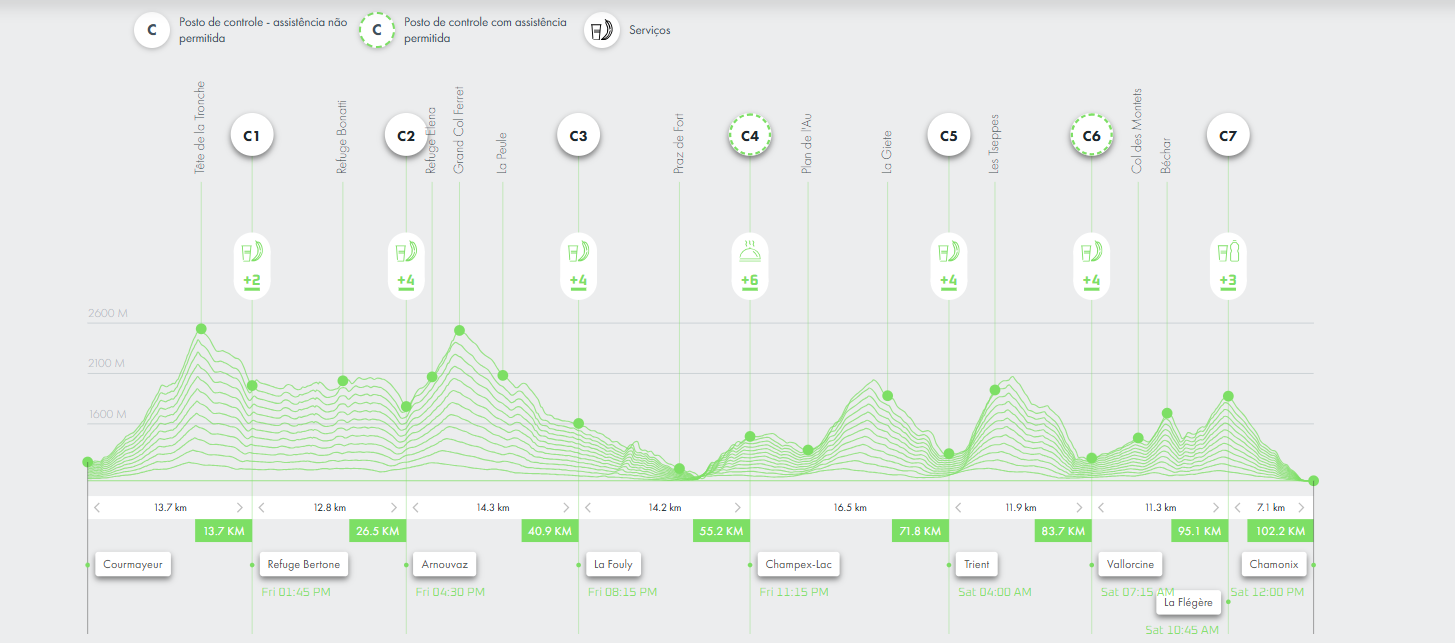
Task: Click the Trient location label
Action: (x=976, y=564)
